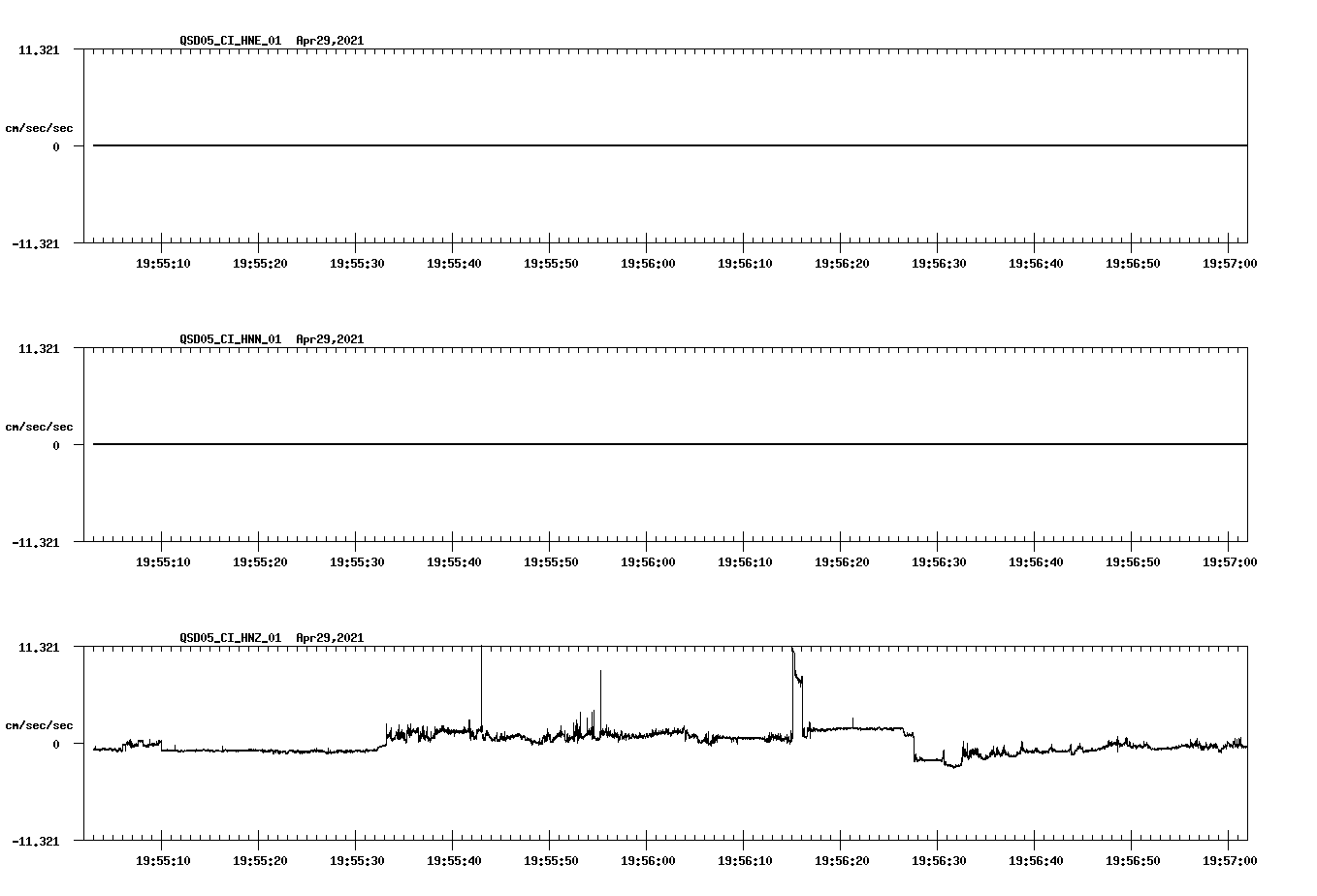Click the cm/sec/sec label on the bottom plot
Viewport: 1317px width, 896px height.
pyautogui.click(x=39, y=723)
